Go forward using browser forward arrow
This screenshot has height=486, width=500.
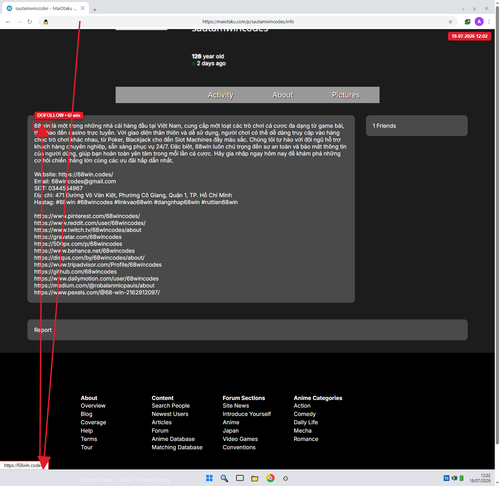click(19, 22)
